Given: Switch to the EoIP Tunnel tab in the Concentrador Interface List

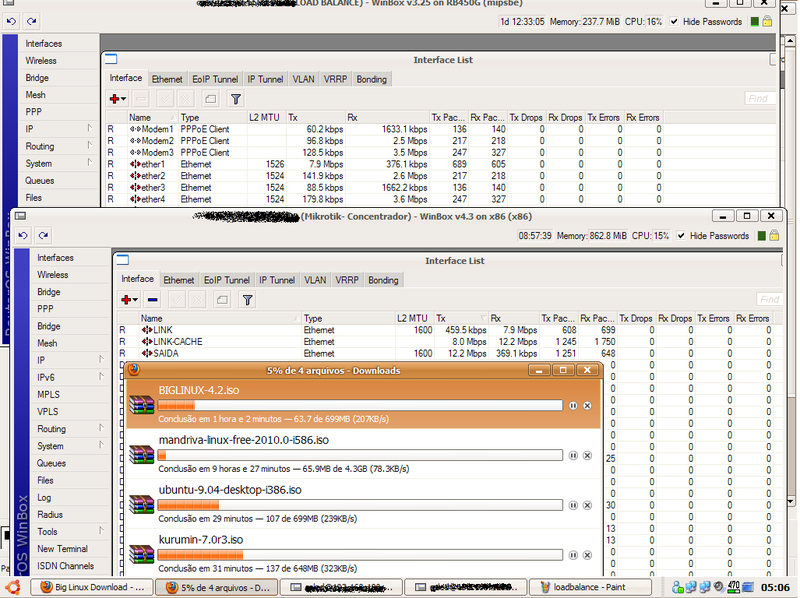Looking at the screenshot, I should pyautogui.click(x=227, y=280).
